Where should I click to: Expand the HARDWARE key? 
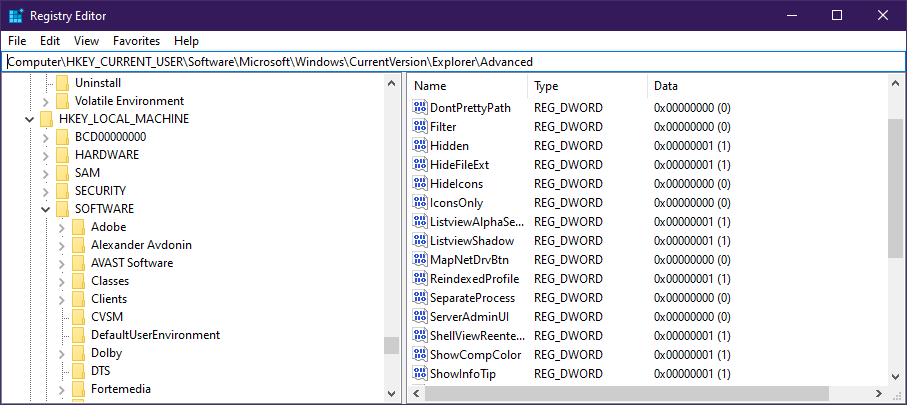point(46,155)
